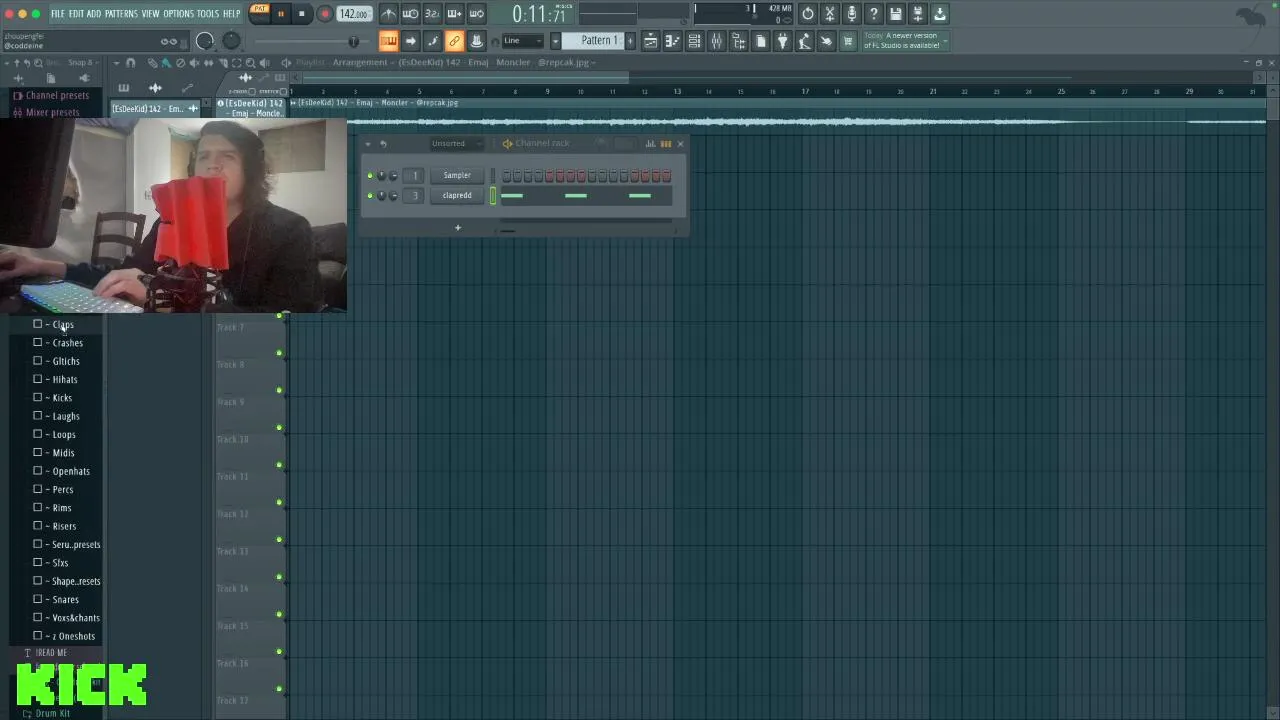1280x720 pixels.
Task: Open the PATTERNS menu
Action: pyautogui.click(x=121, y=14)
